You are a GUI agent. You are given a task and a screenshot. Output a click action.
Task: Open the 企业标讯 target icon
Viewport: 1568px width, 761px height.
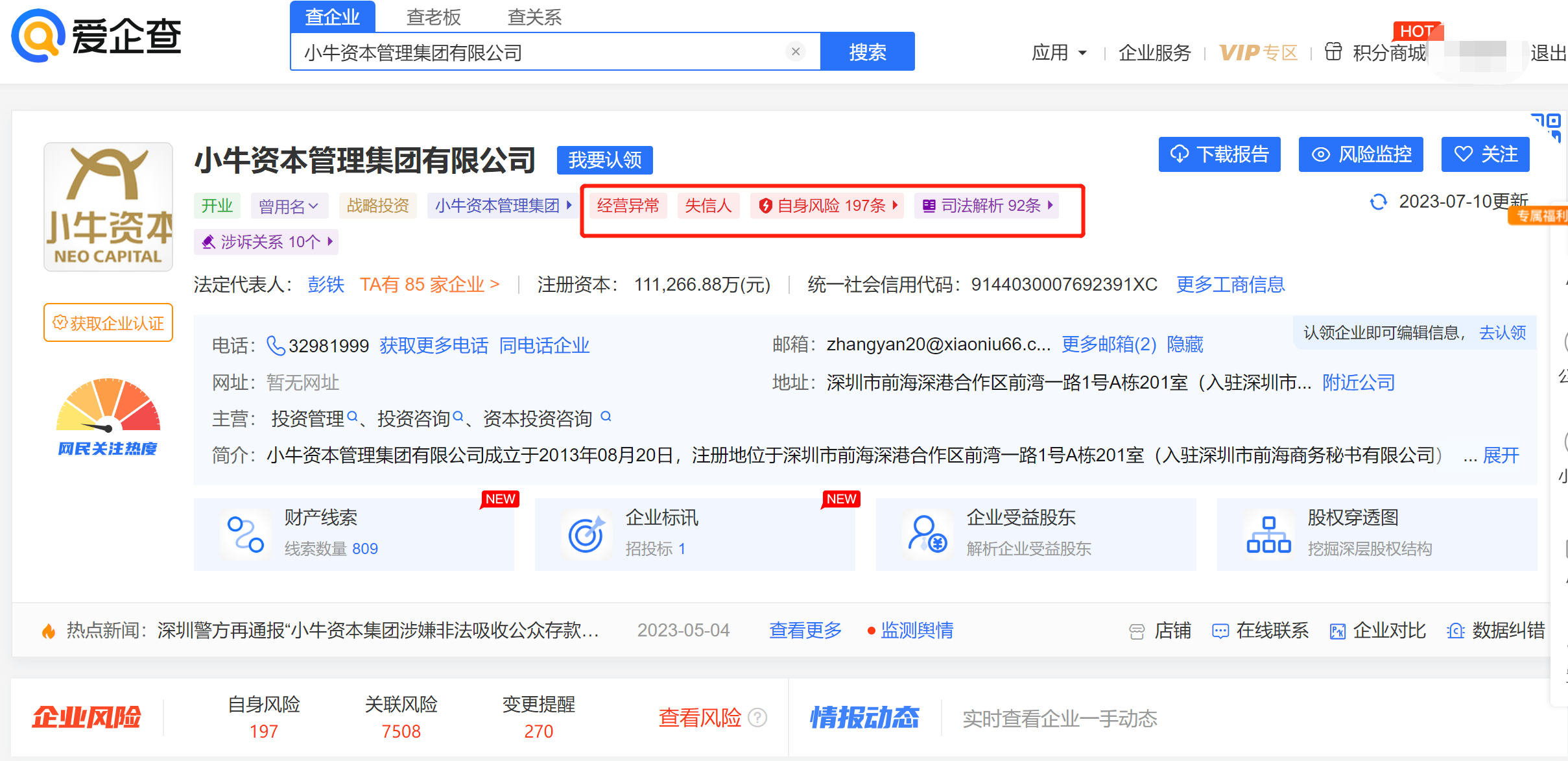[x=586, y=535]
